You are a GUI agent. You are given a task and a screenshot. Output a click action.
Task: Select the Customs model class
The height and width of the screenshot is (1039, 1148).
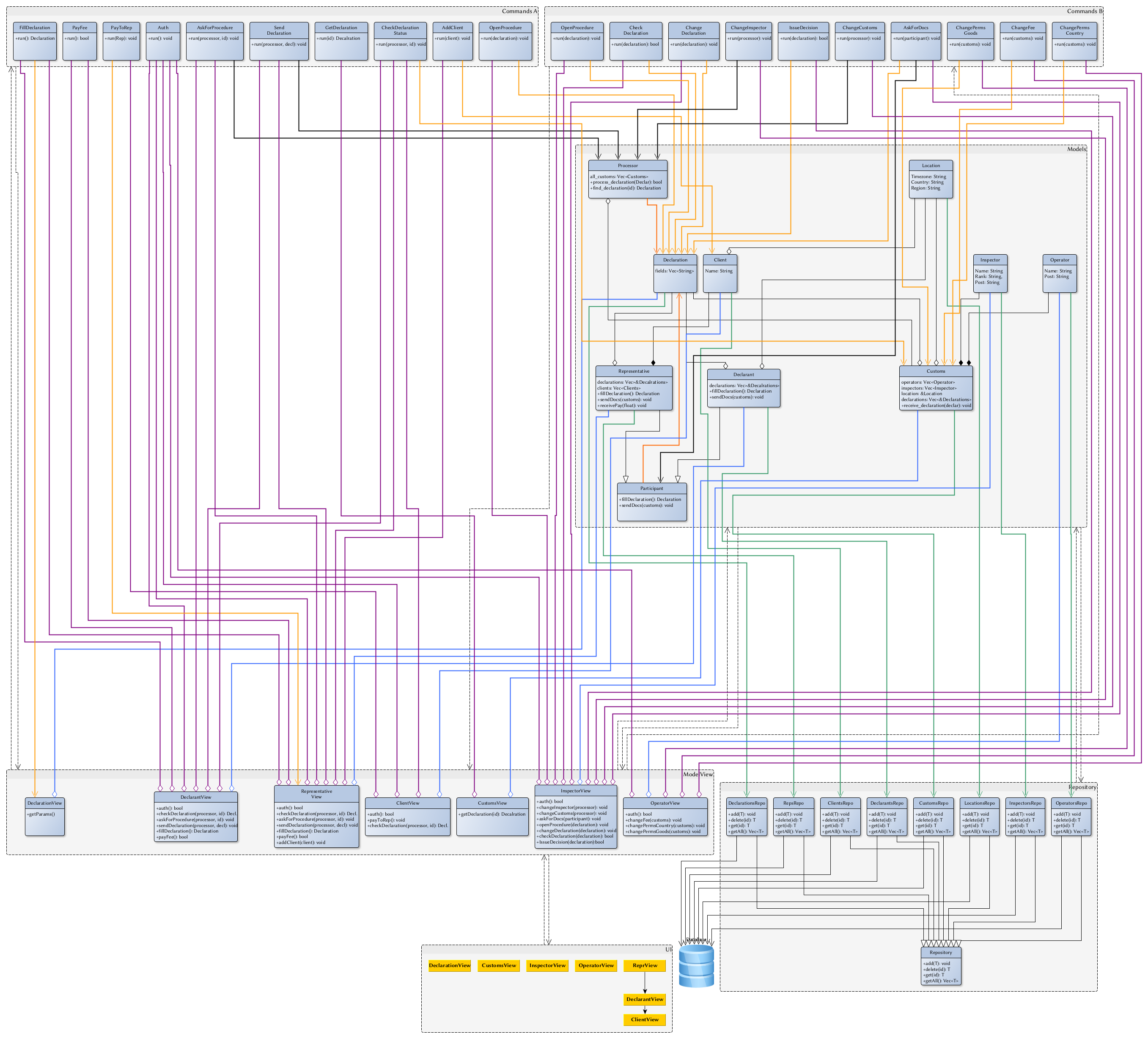[x=936, y=388]
